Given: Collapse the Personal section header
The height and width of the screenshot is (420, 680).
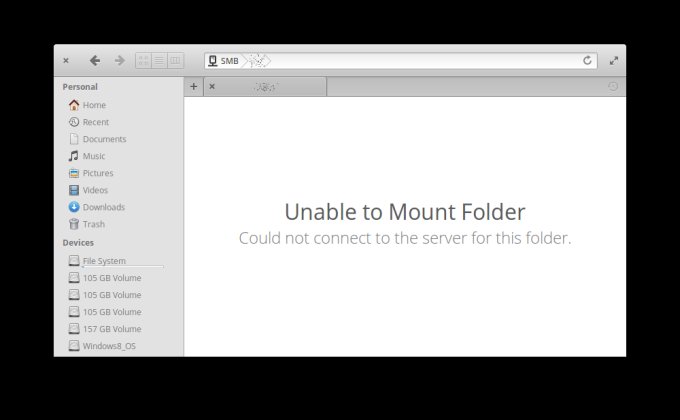Looking at the screenshot, I should [x=80, y=87].
